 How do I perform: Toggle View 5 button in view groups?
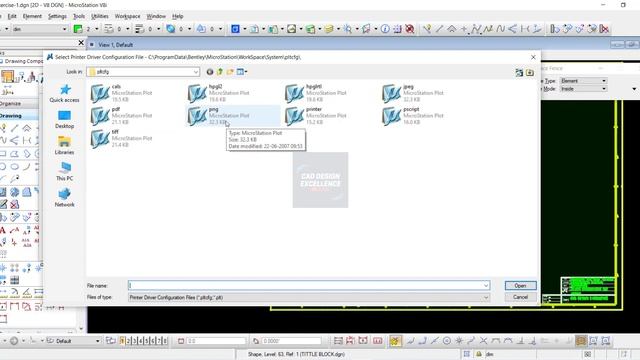tap(147, 341)
